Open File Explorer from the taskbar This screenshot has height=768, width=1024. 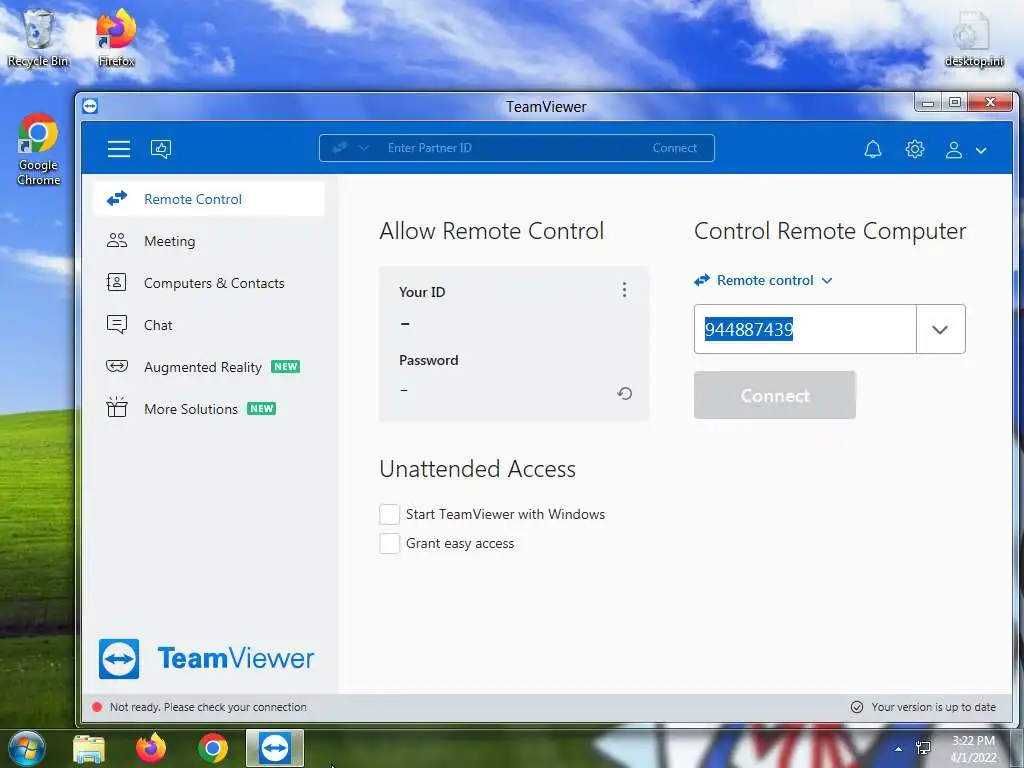89,748
